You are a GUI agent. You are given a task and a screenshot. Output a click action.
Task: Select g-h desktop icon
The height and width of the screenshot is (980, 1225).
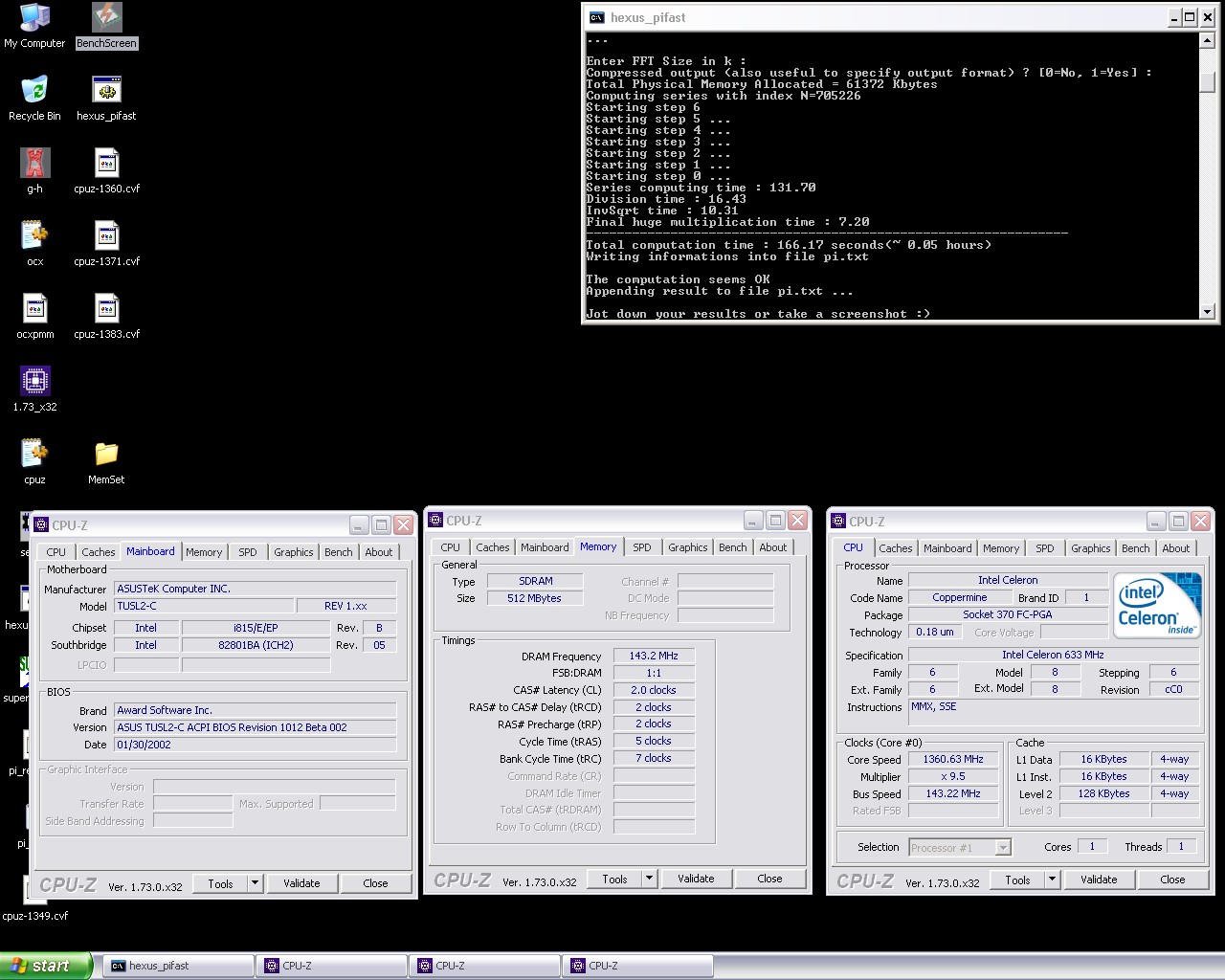(34, 171)
